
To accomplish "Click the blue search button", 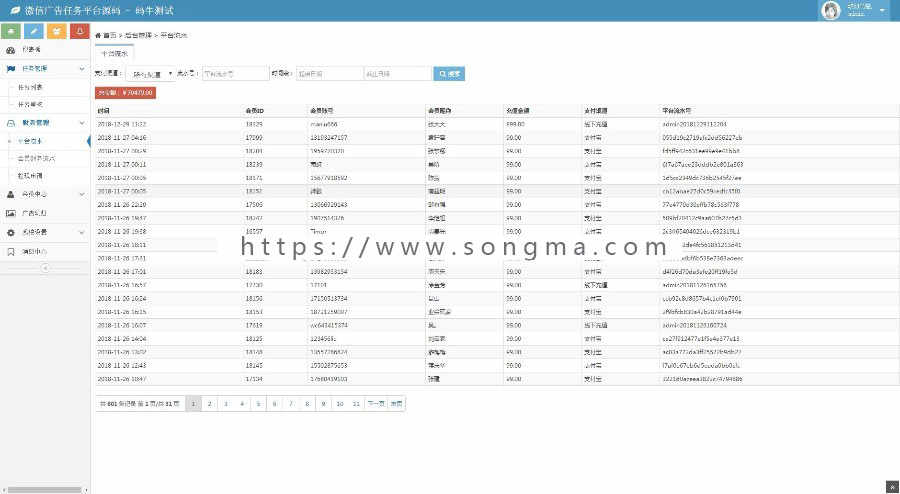I will 449,74.
